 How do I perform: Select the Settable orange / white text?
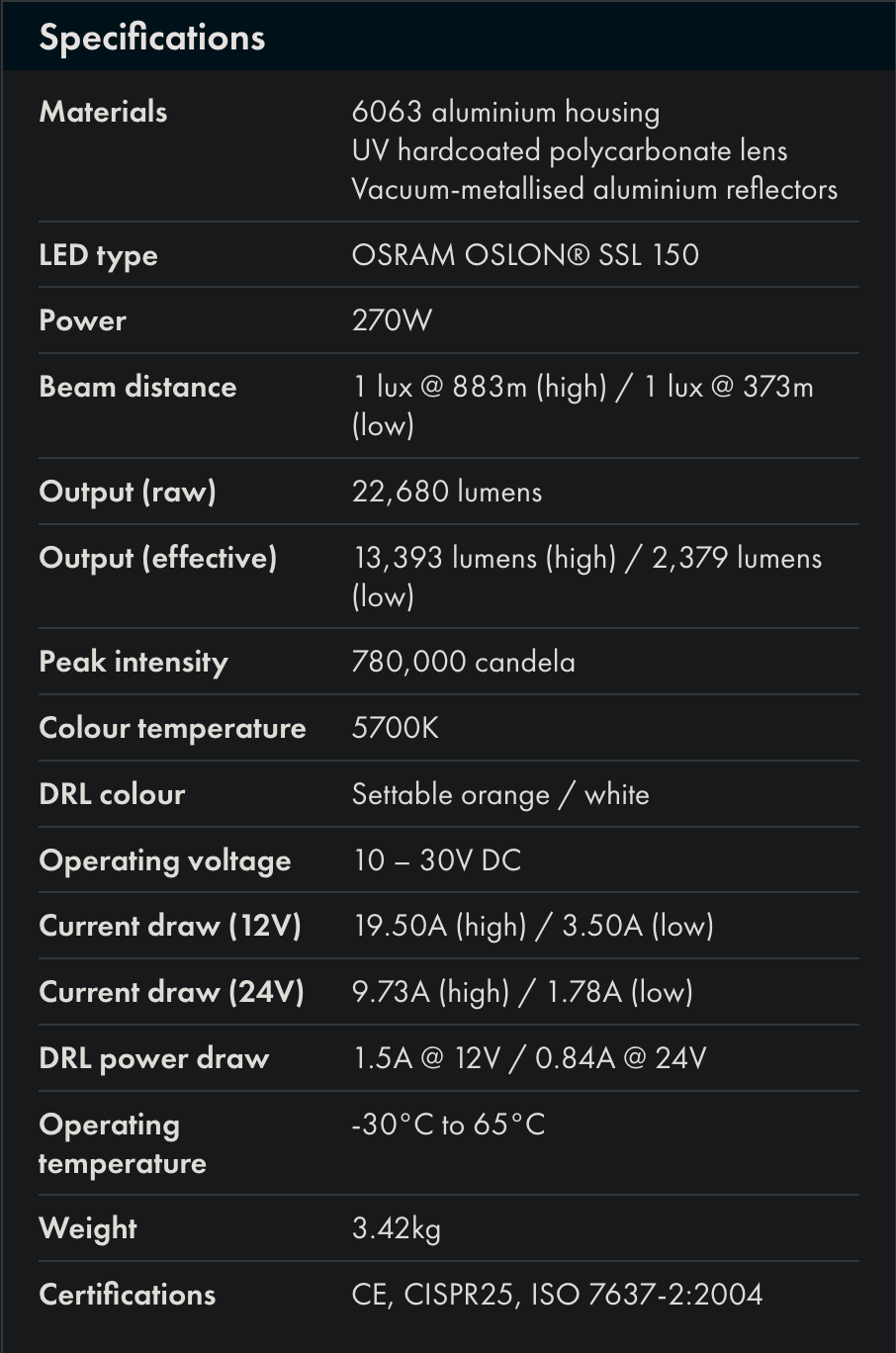[500, 794]
